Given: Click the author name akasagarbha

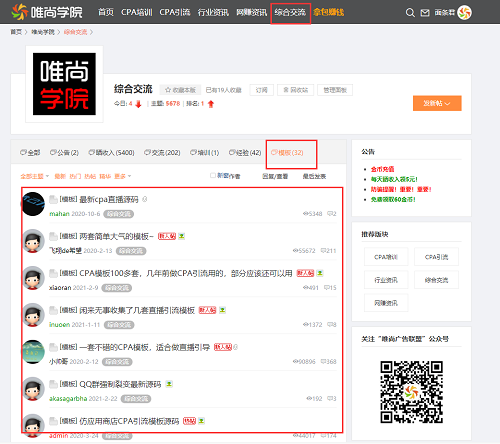Looking at the screenshot, I should point(68,399).
